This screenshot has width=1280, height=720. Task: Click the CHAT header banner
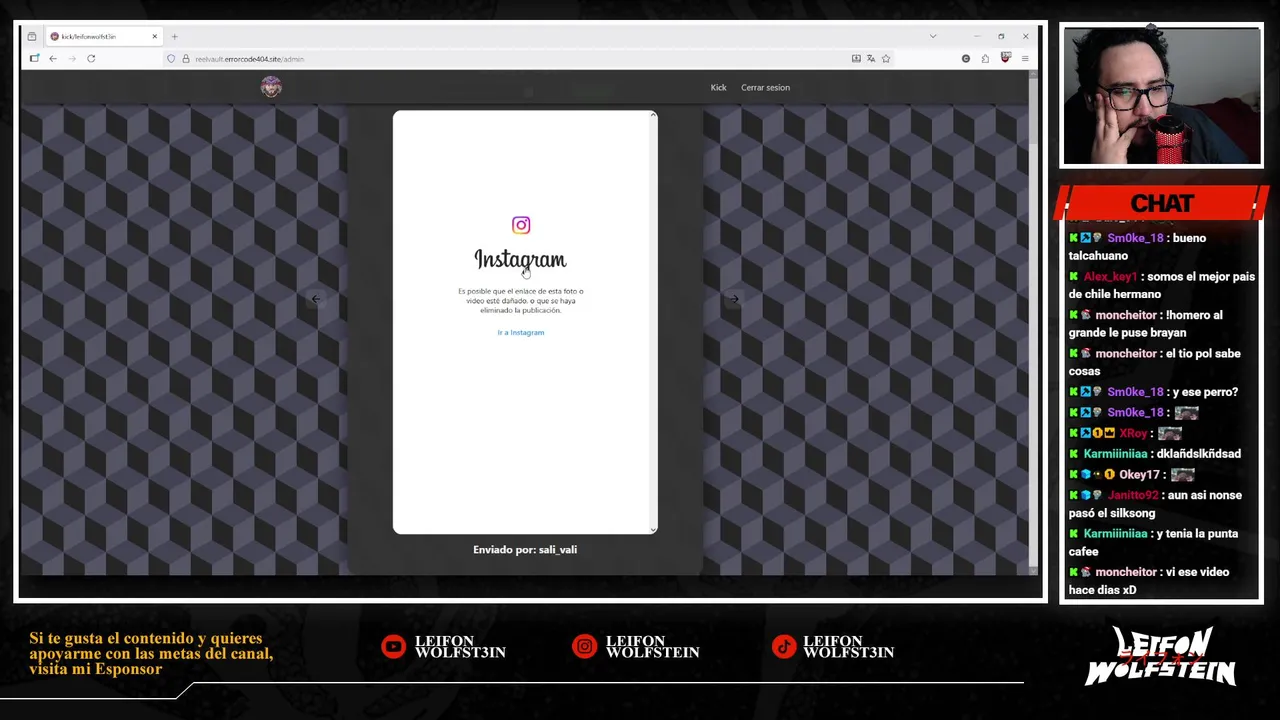click(x=1162, y=203)
